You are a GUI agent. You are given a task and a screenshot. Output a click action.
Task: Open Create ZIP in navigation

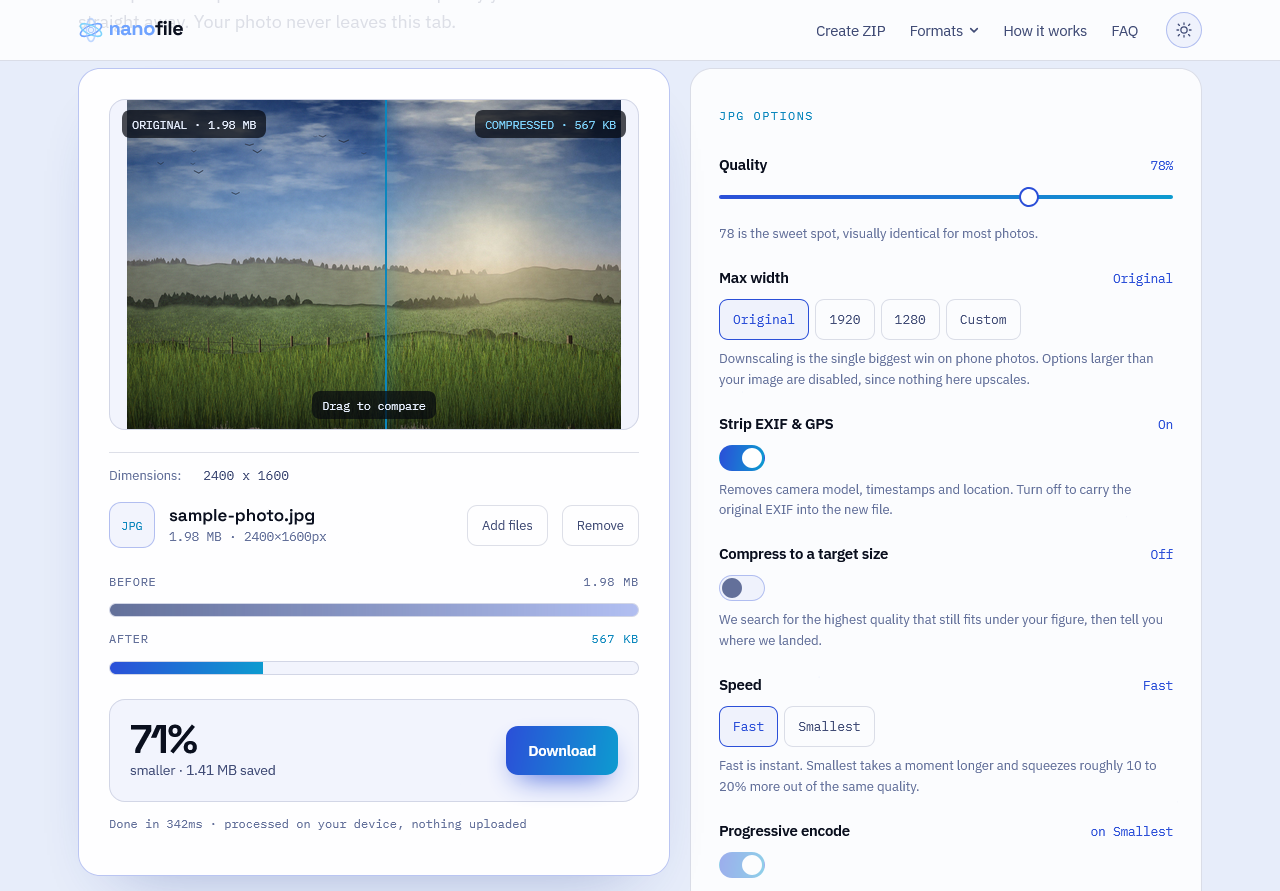point(851,31)
